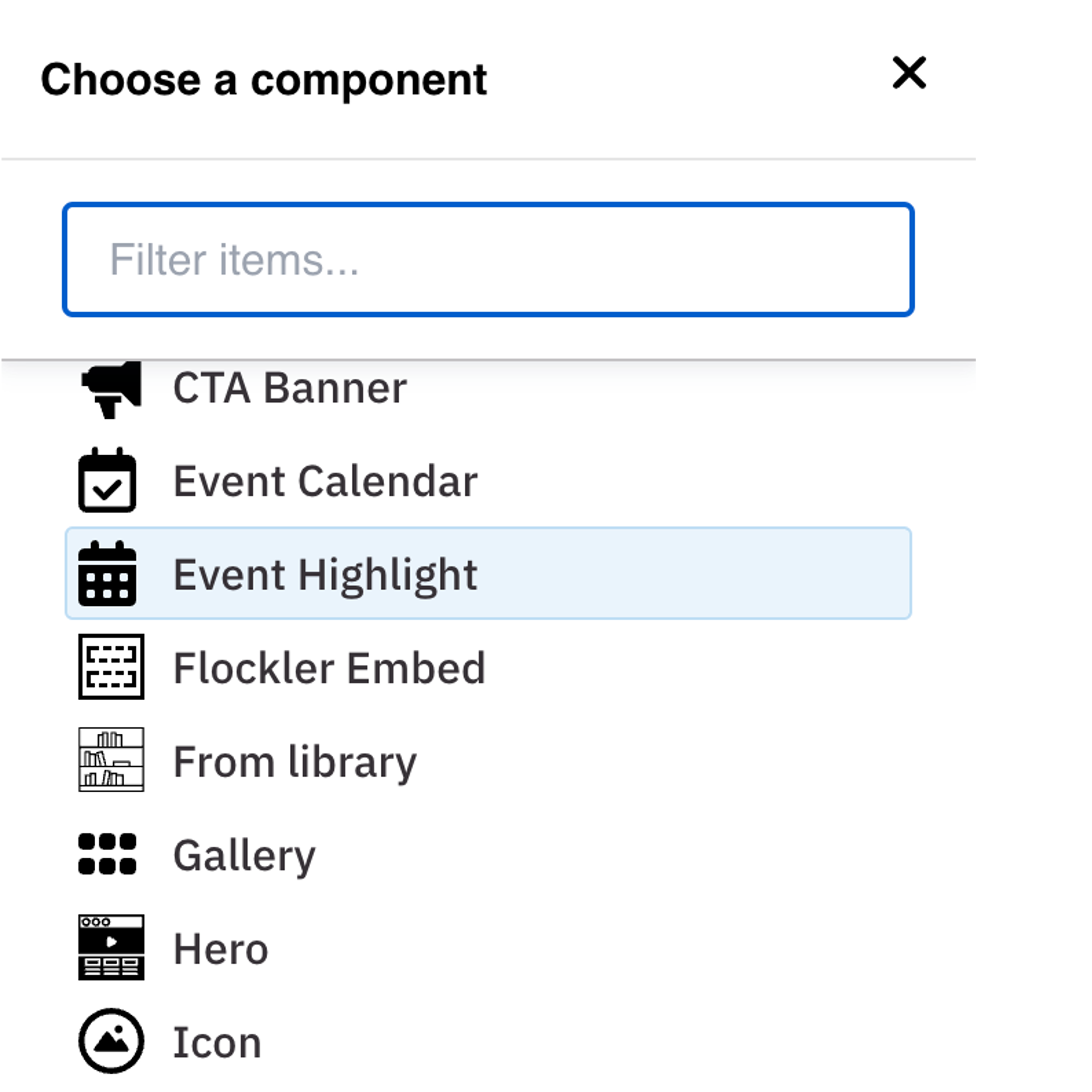This screenshot has height=1092, width=1092.
Task: Click the bookshelf icon for From library
Action: pos(111,760)
